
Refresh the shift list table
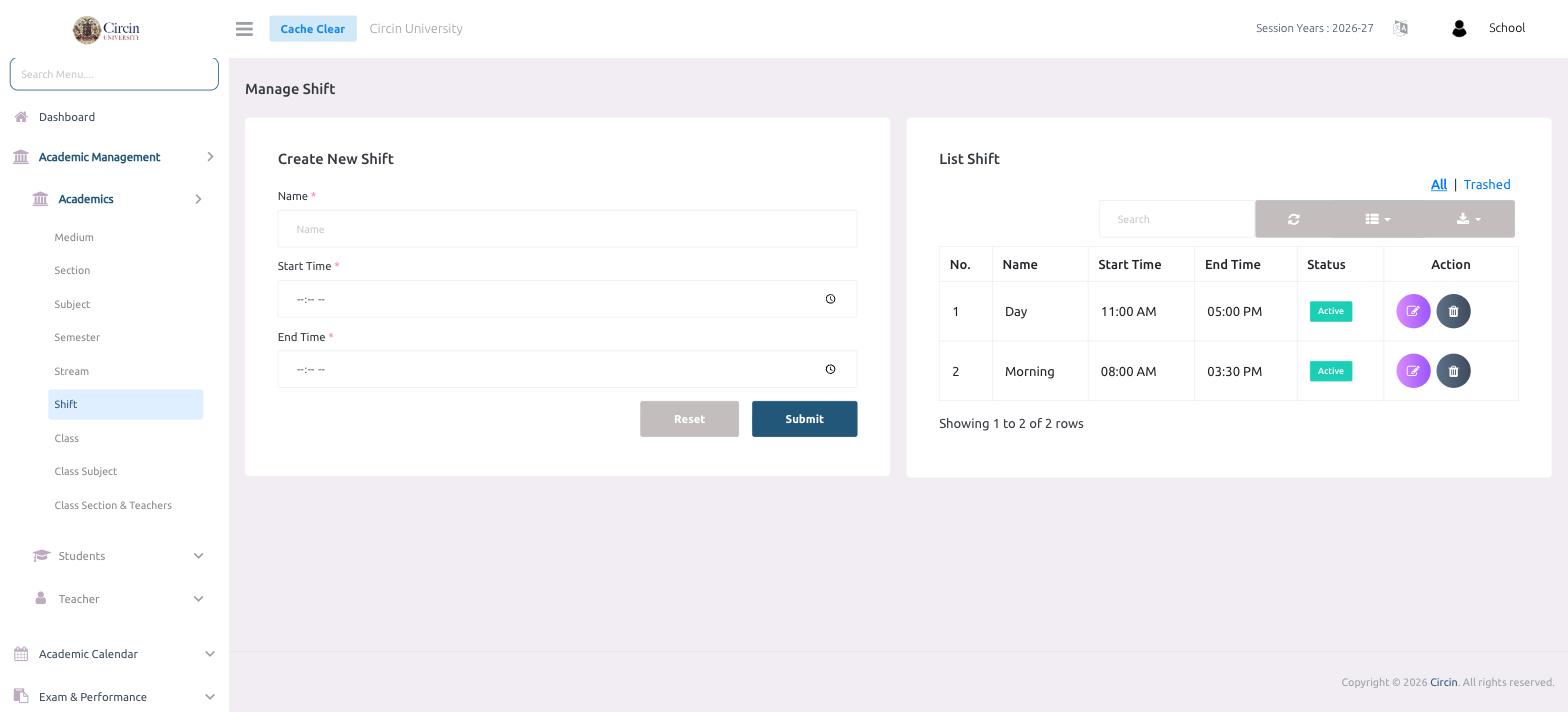point(1293,219)
